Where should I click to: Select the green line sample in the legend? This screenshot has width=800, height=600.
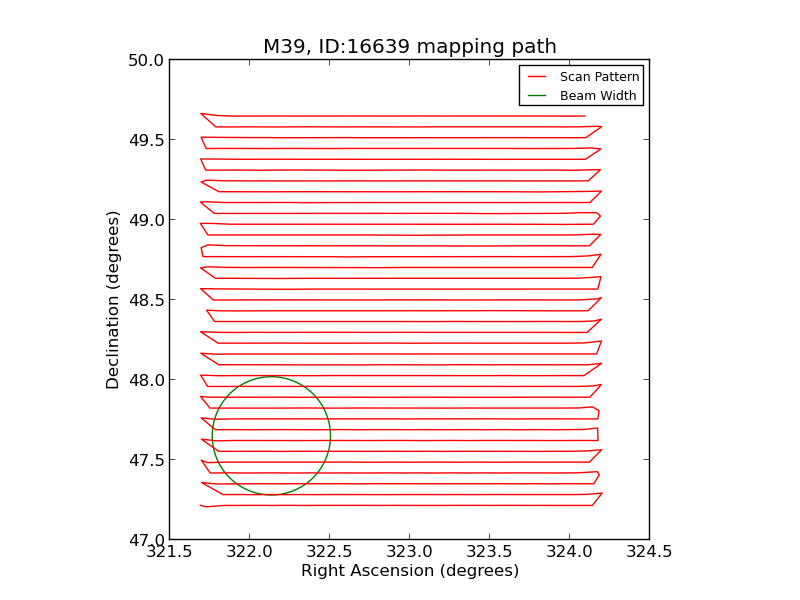point(537,95)
